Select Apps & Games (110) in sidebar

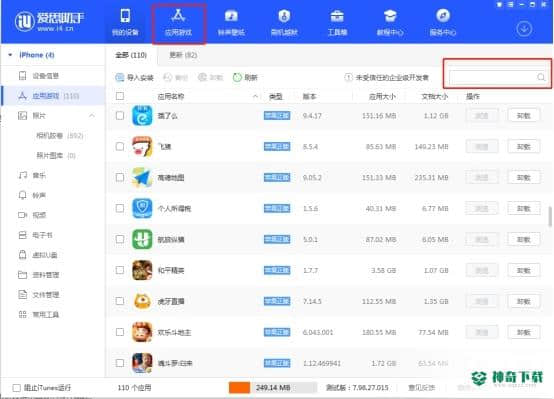53,96
